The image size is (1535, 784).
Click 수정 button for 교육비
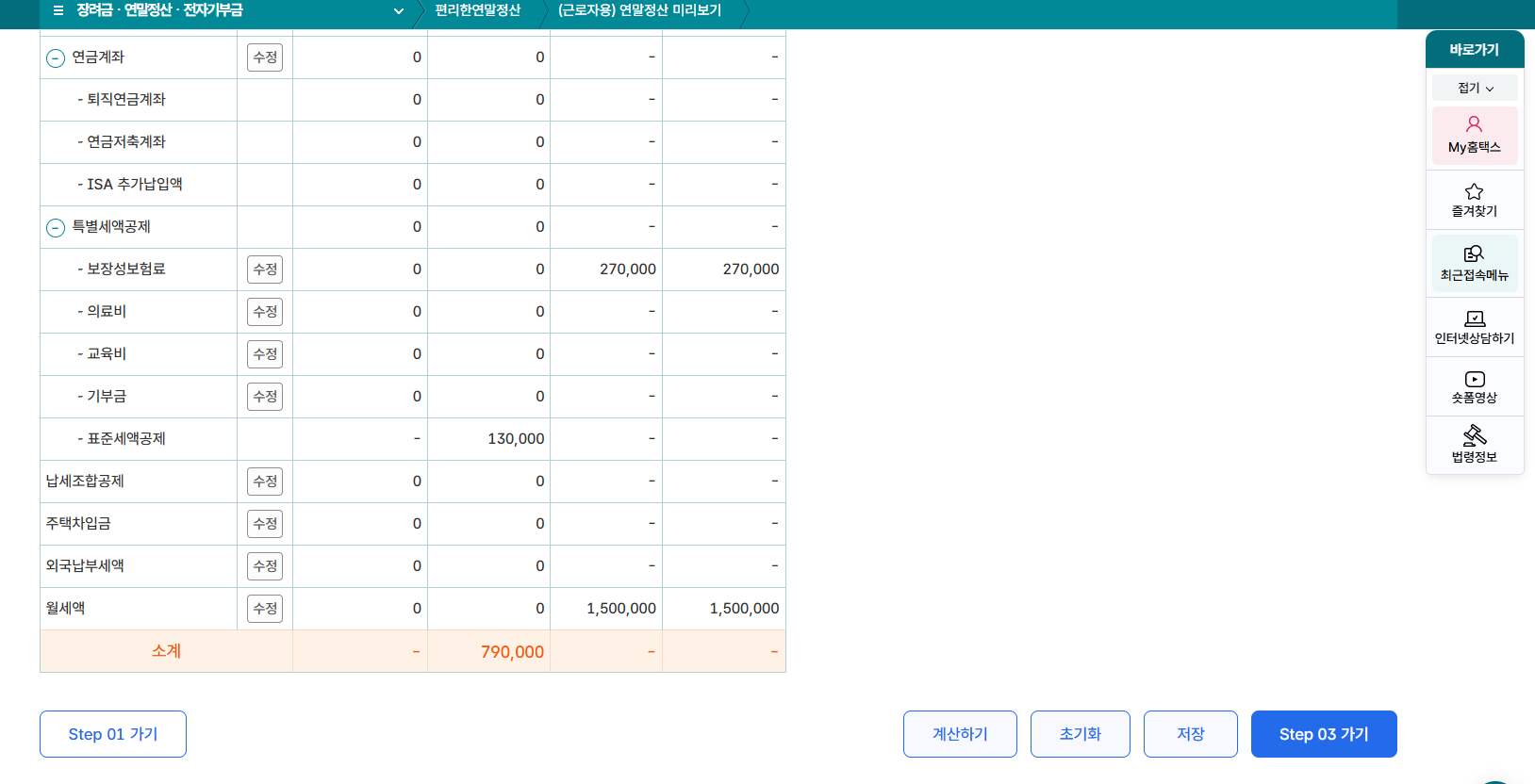click(x=265, y=354)
